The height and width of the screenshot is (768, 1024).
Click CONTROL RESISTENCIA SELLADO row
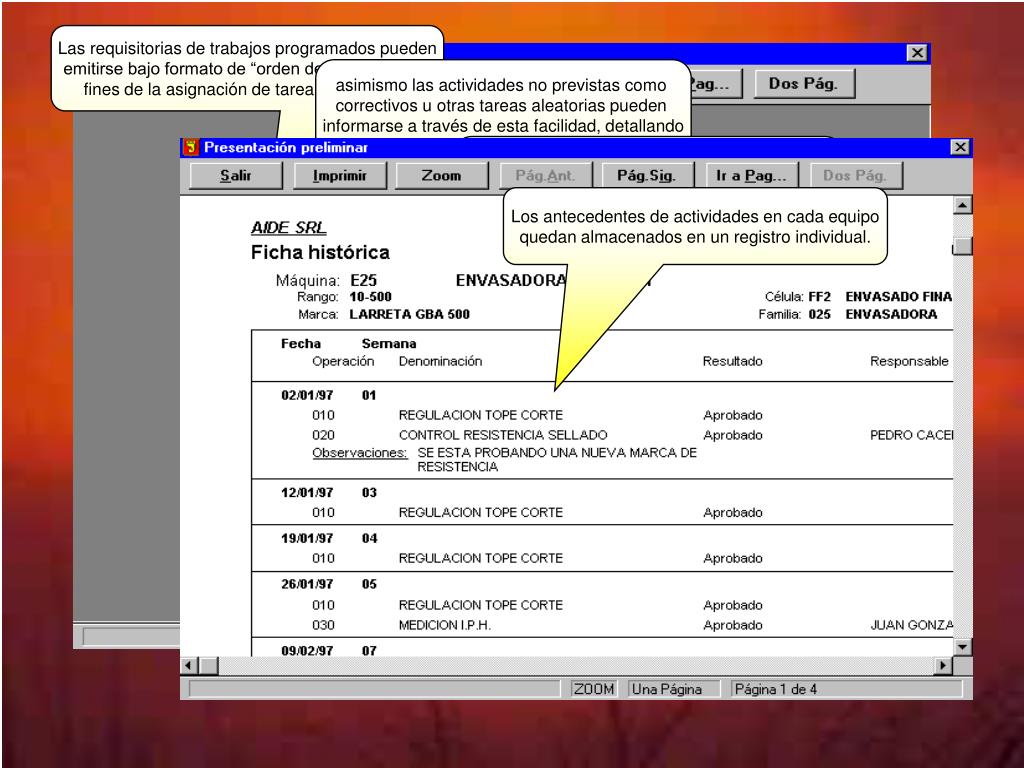(503, 435)
